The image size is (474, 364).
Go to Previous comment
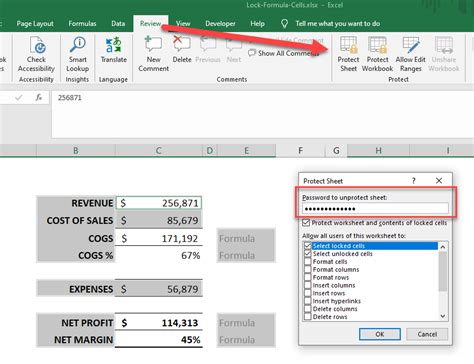coord(208,50)
